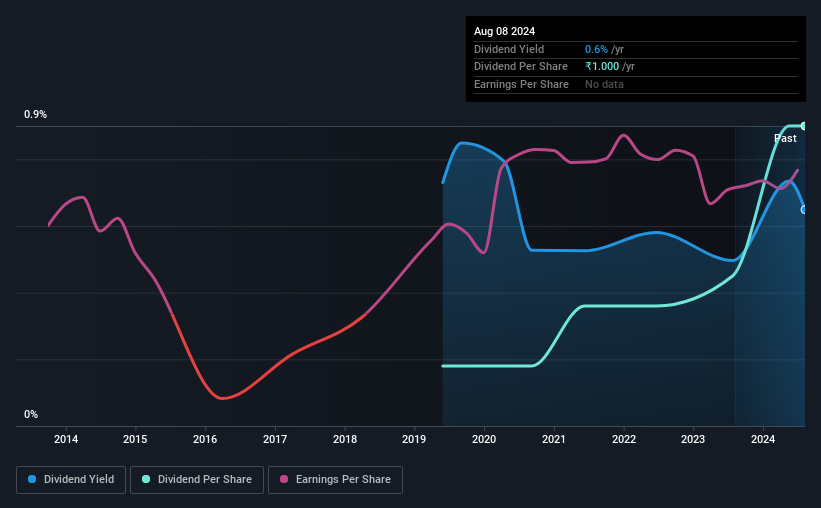The height and width of the screenshot is (508, 821).
Task: Click the Earnings Per Share No data row
Action: [636, 84]
